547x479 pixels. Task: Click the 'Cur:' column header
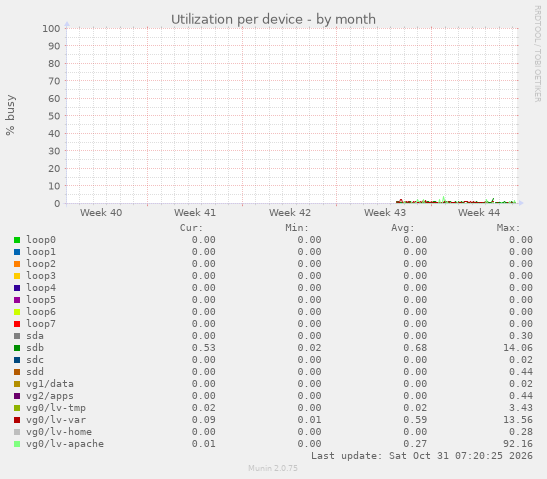tap(191, 228)
